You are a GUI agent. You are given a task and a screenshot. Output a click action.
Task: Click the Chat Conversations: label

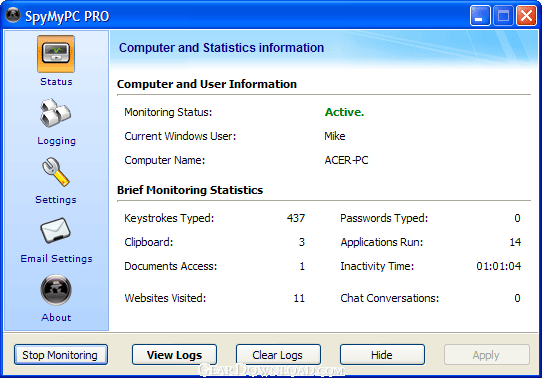coord(390,298)
